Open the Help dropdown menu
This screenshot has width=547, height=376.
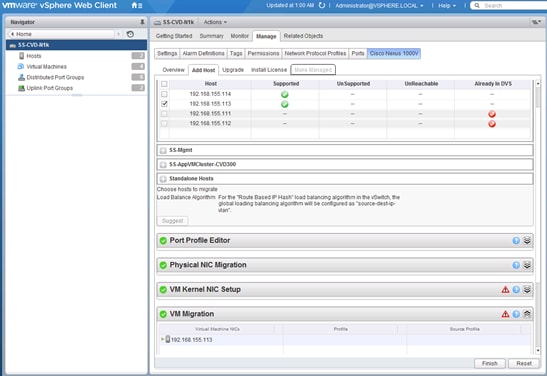[x=447, y=6]
